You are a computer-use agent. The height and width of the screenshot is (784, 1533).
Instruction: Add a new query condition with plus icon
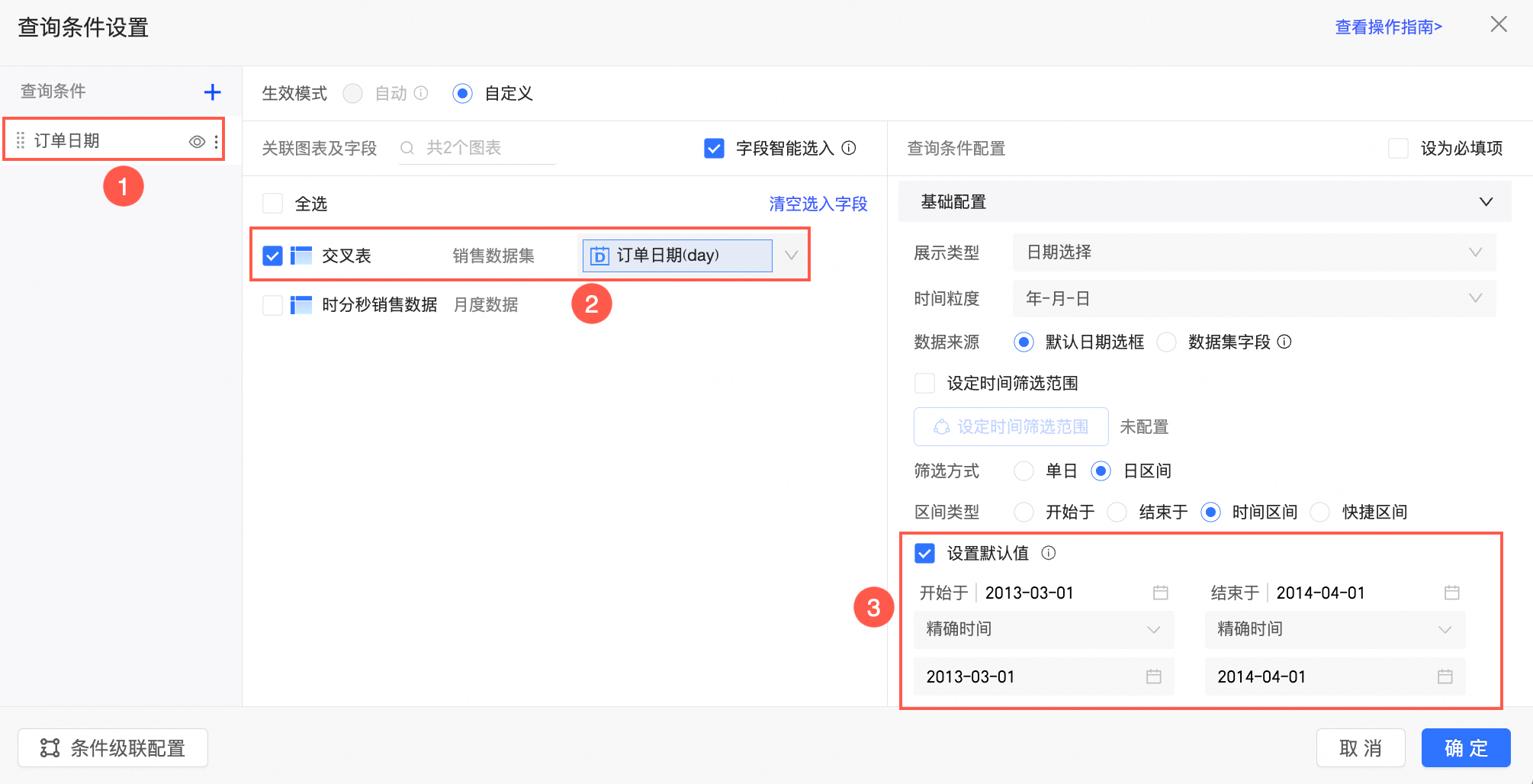[x=212, y=92]
